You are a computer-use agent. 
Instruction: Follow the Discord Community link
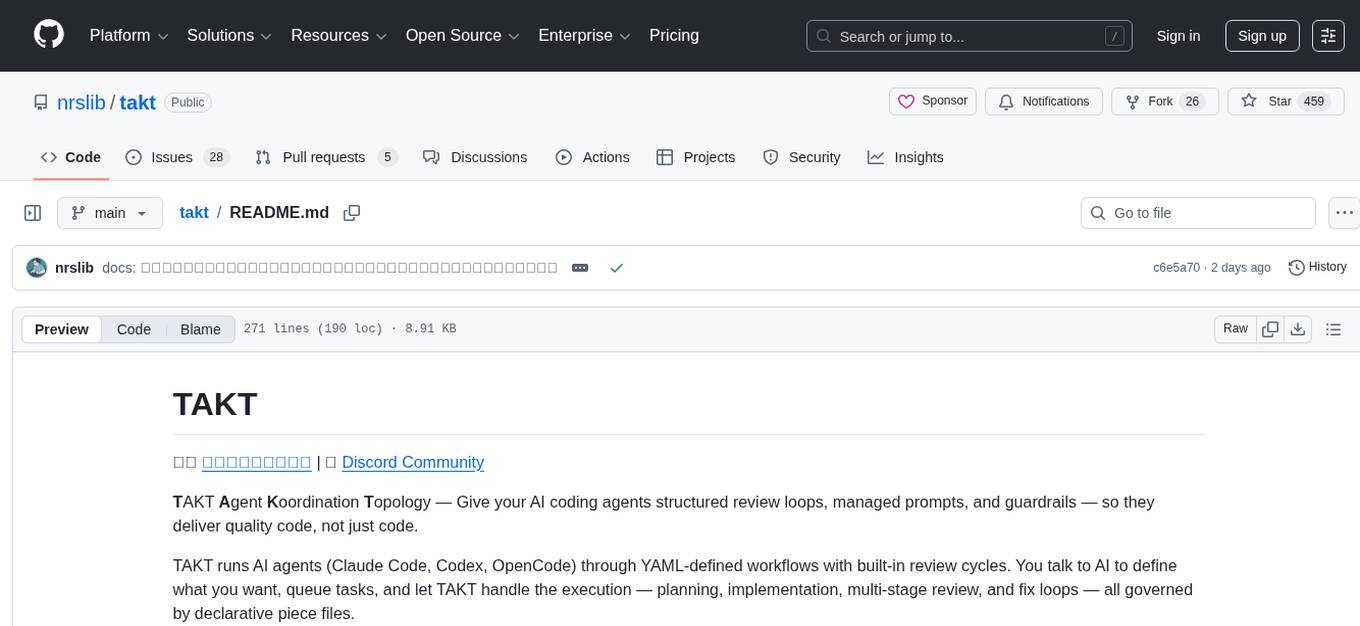(412, 462)
